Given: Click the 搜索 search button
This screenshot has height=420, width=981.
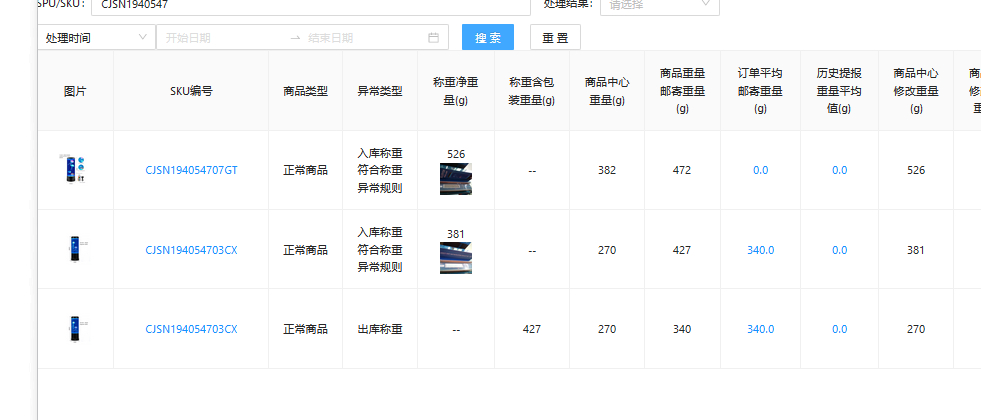Looking at the screenshot, I should coord(488,37).
